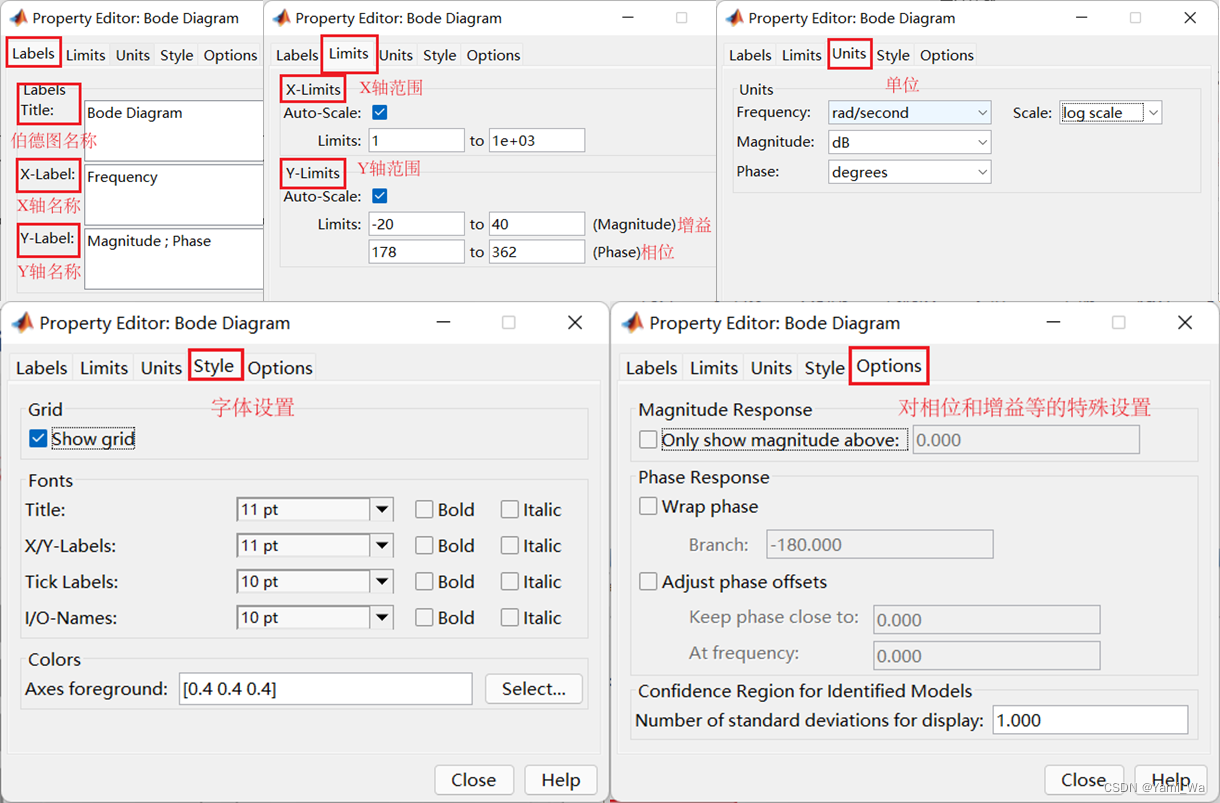The image size is (1220, 803).
Task: Click magnitude threshold field 0.000
Action: click(1026, 440)
